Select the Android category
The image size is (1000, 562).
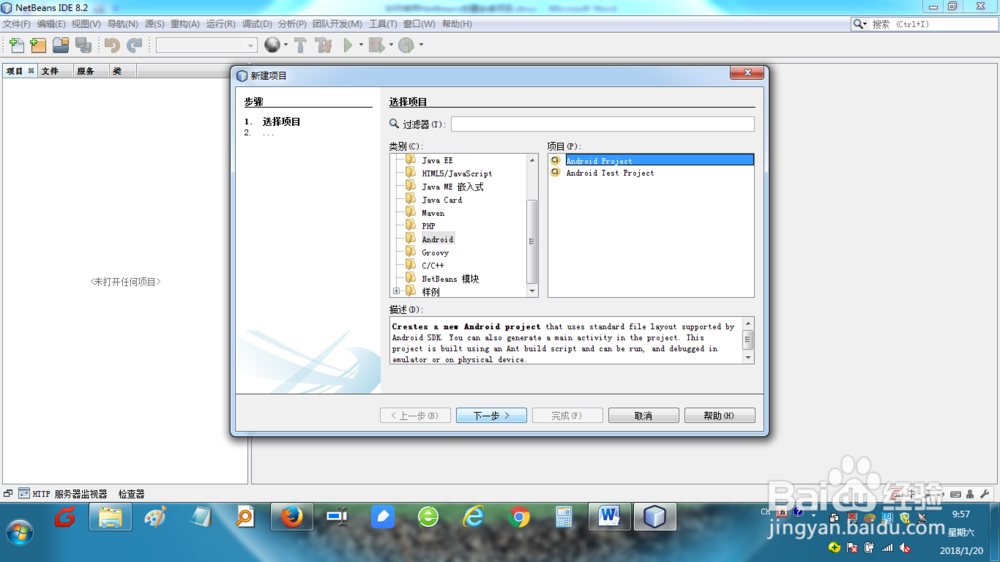[438, 239]
